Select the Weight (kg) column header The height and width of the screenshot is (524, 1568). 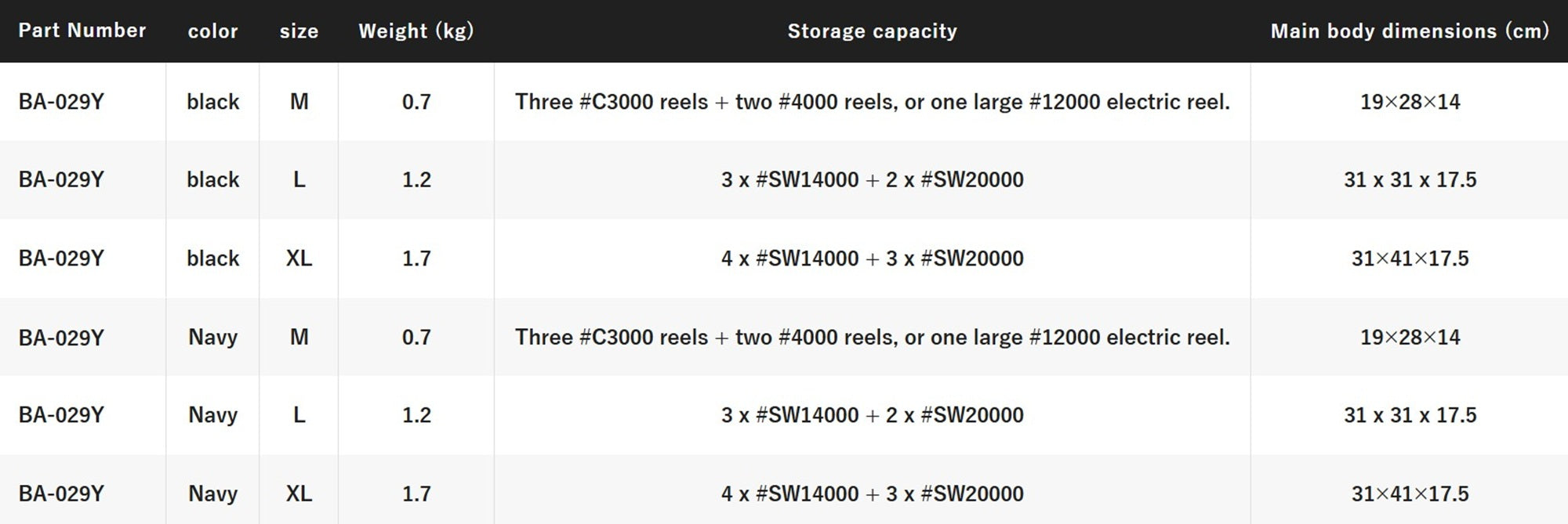click(416, 31)
